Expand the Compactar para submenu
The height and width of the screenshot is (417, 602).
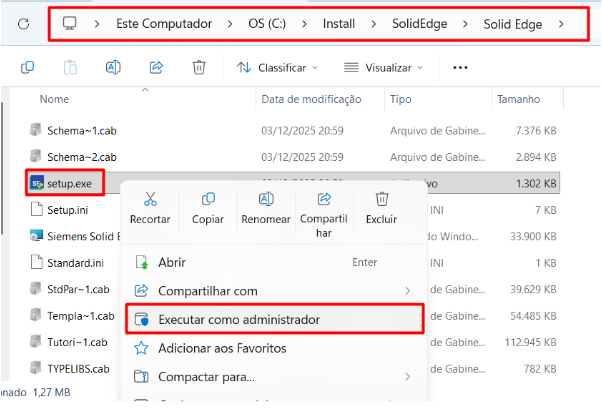pos(270,377)
